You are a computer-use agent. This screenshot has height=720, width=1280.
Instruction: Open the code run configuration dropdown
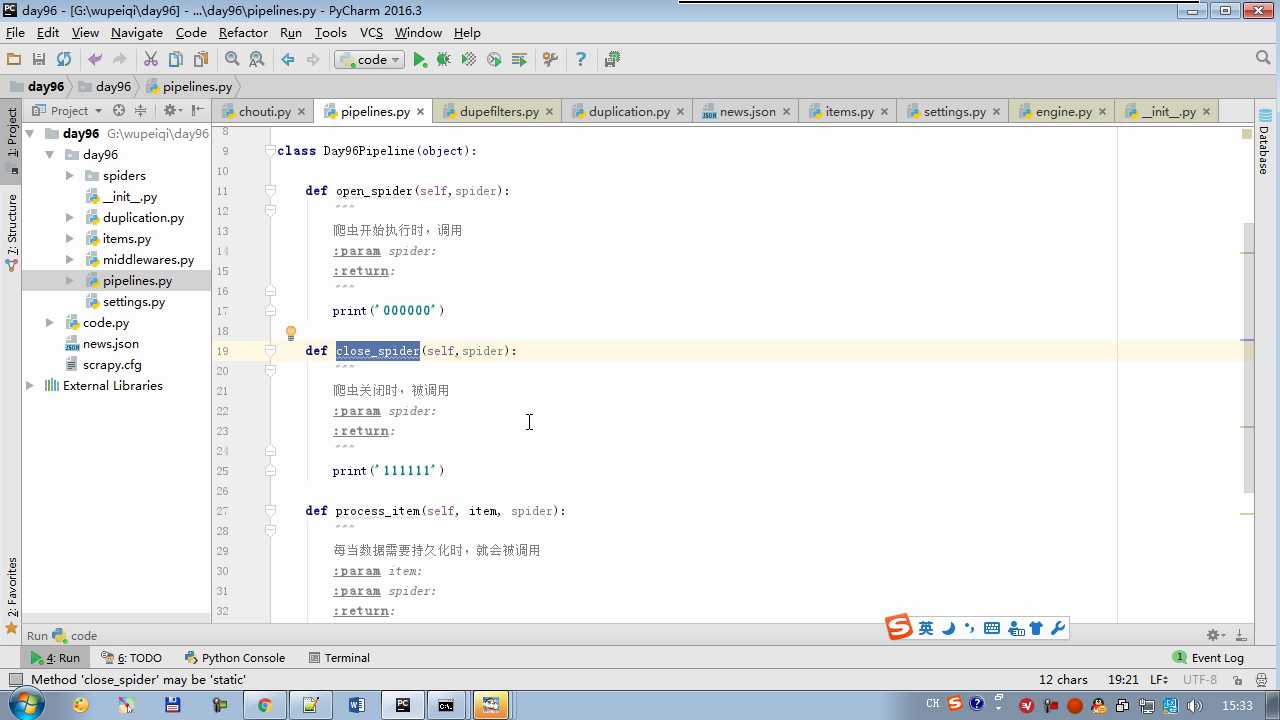pos(369,60)
